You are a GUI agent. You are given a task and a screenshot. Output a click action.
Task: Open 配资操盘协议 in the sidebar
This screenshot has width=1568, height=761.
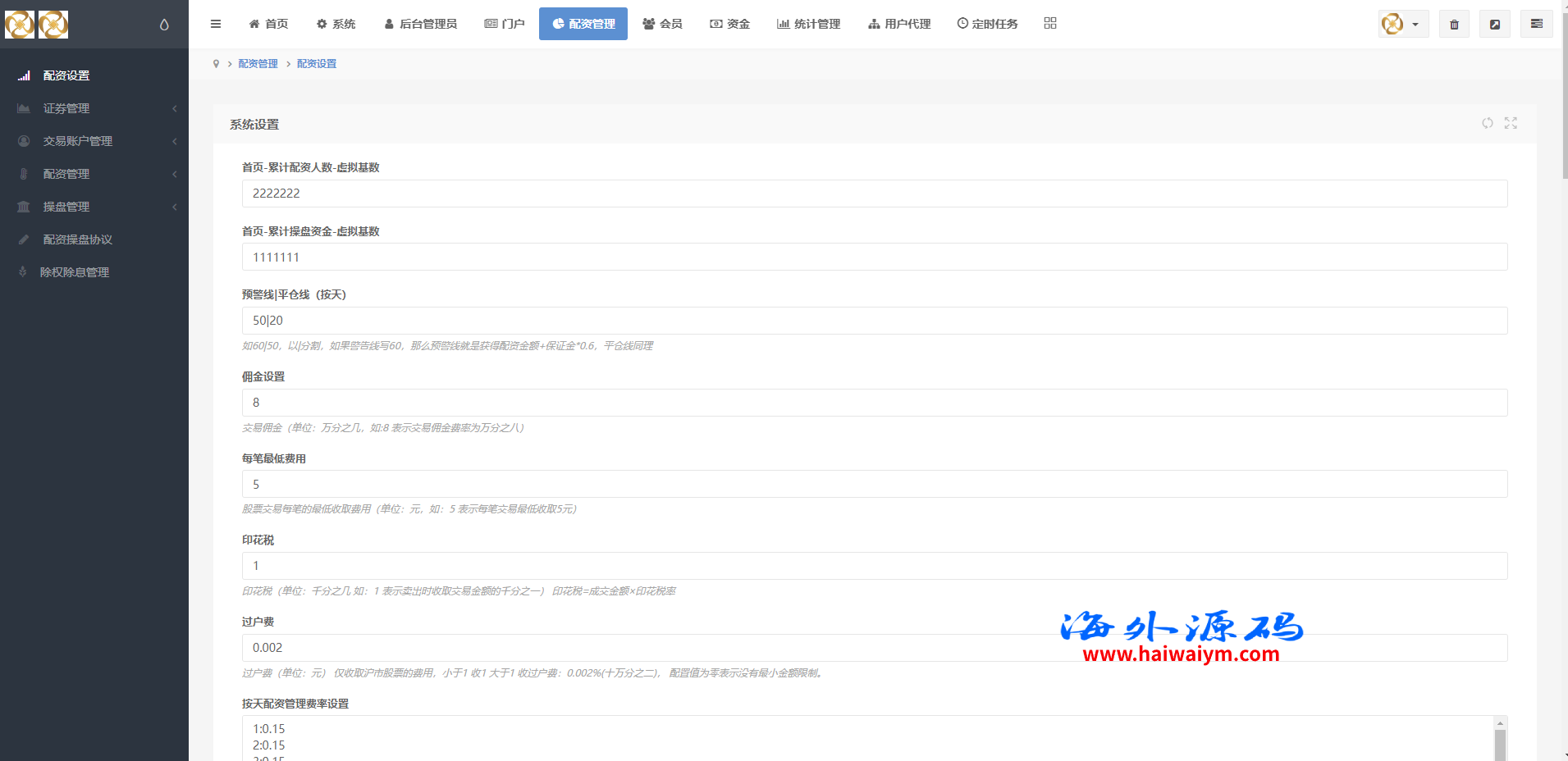coord(78,239)
